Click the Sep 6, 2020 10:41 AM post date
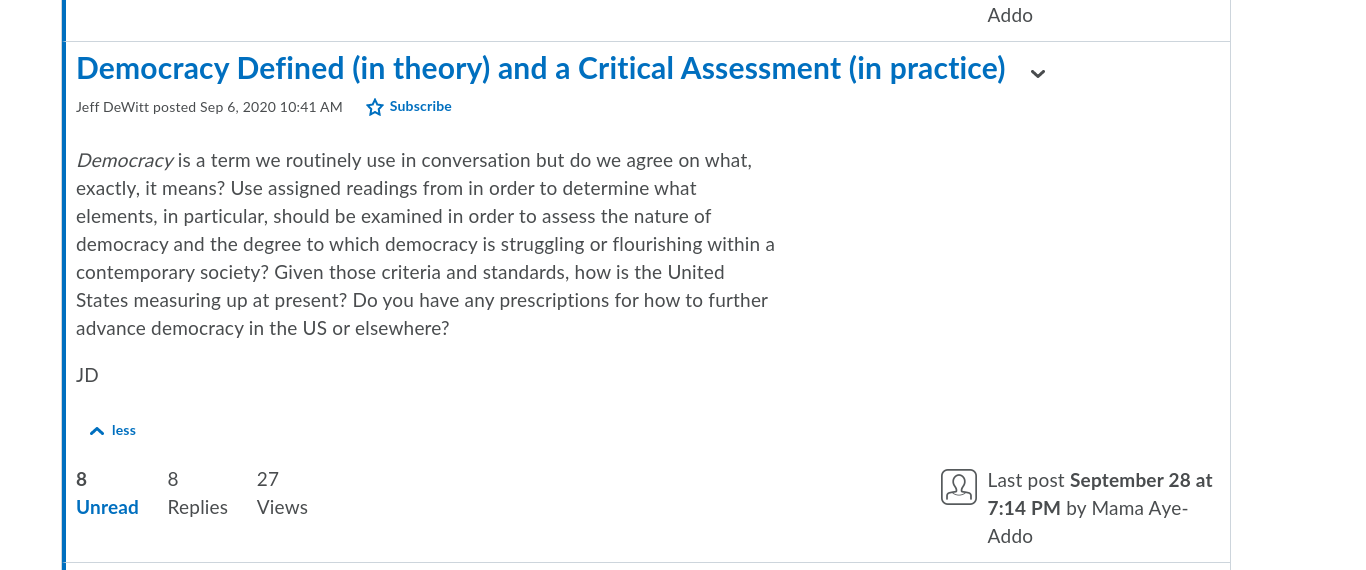Image resolution: width=1366 pixels, height=570 pixels. [x=271, y=107]
